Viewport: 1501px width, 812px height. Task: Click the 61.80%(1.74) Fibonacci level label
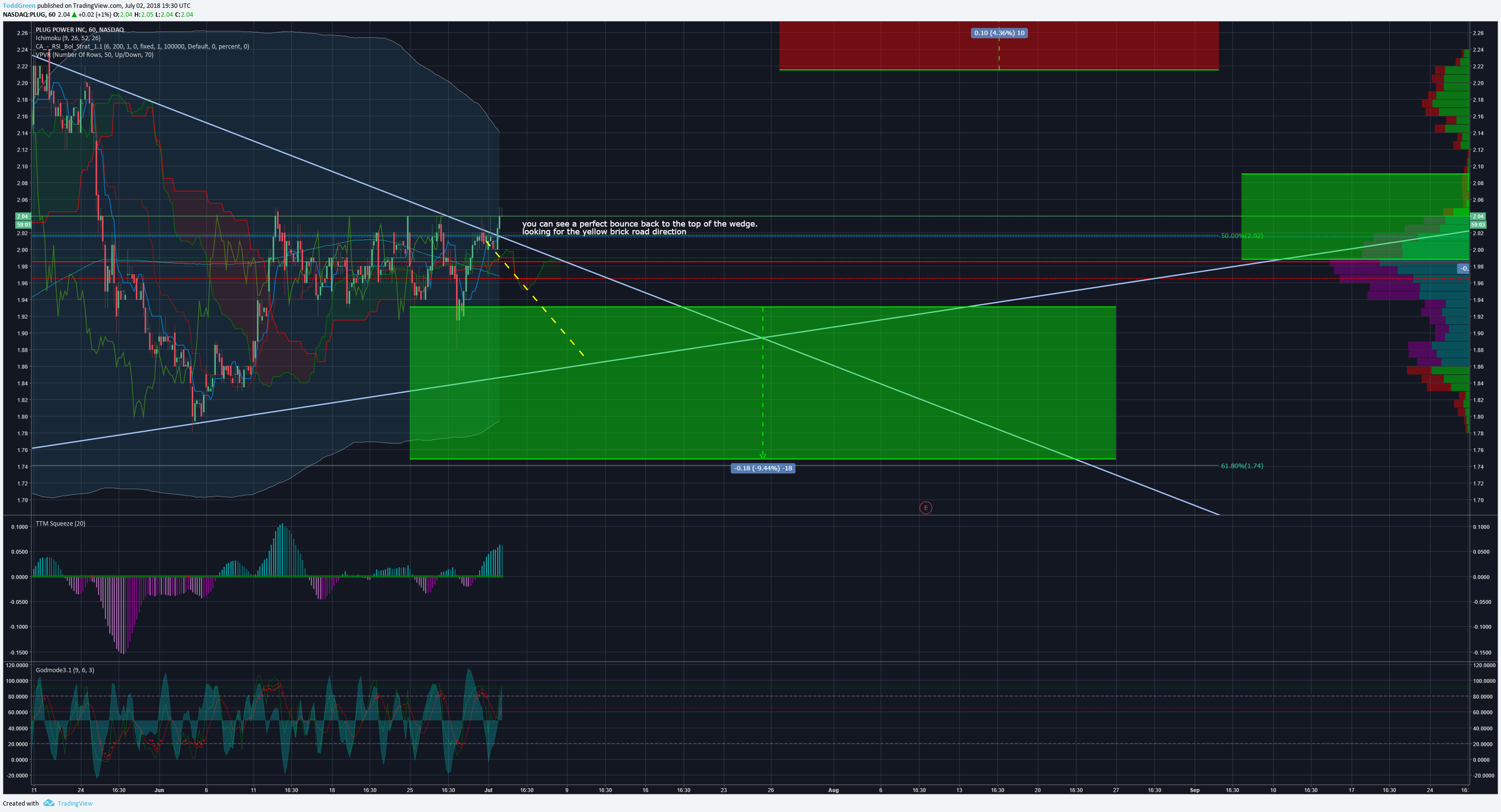(1242, 466)
